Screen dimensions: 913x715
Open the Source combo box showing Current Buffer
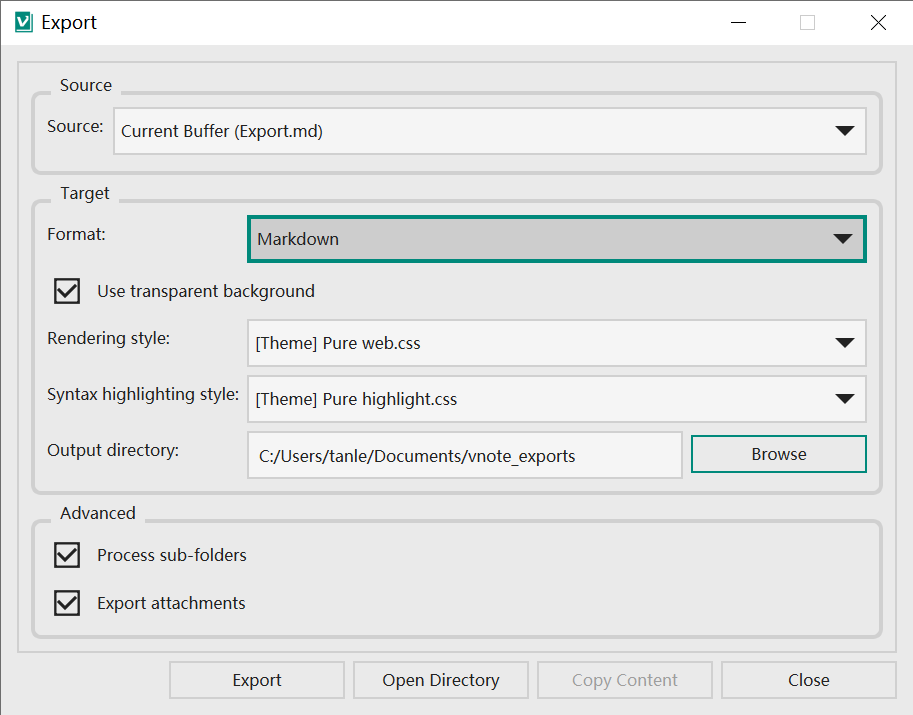pyautogui.click(x=490, y=131)
